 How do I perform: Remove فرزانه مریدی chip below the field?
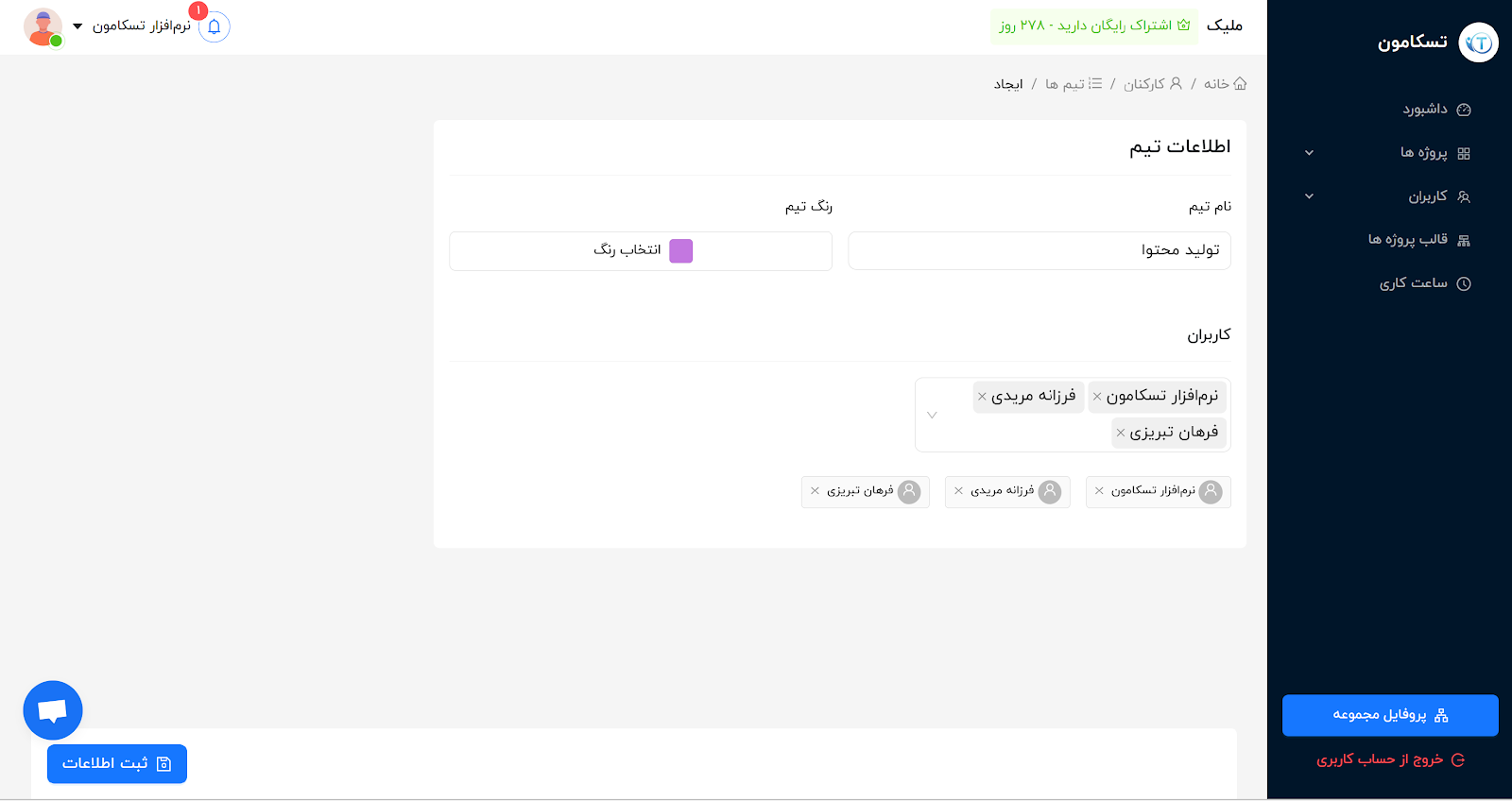coord(957,491)
